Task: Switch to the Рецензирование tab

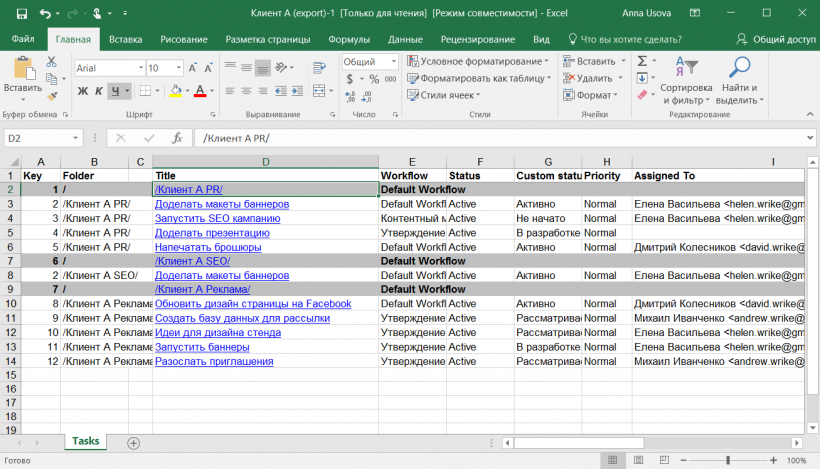Action: 477,39
